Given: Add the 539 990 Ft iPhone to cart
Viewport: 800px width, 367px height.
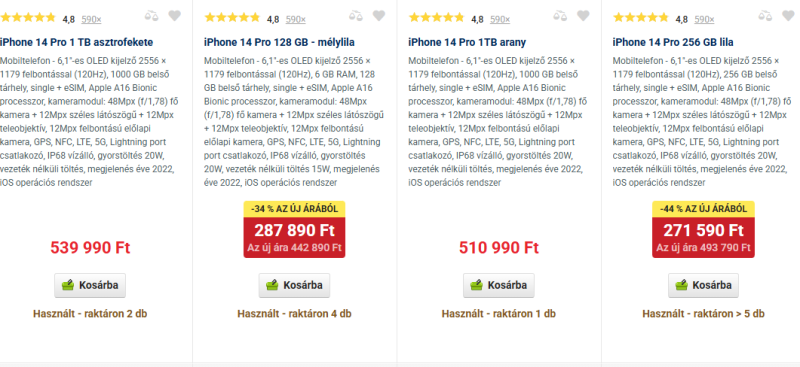Looking at the screenshot, I should [90, 285].
